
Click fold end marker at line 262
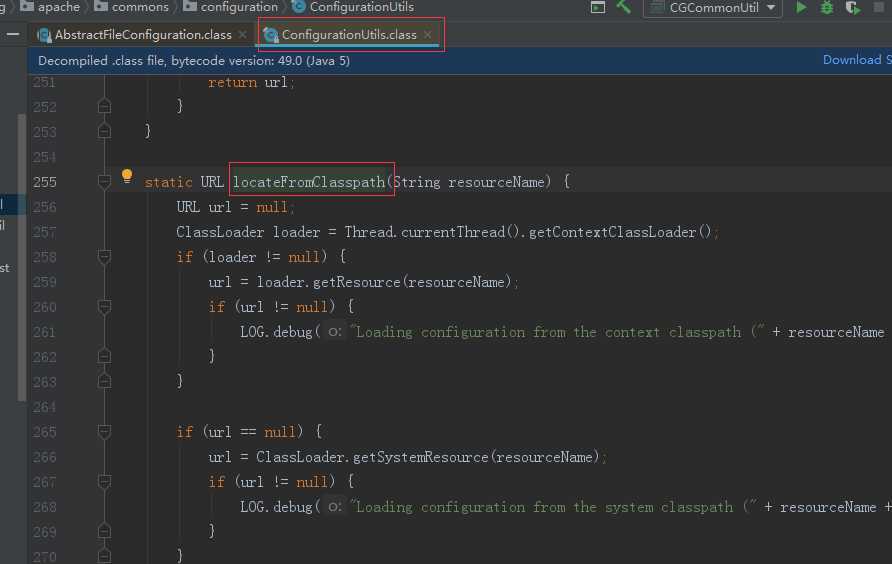pos(104,356)
